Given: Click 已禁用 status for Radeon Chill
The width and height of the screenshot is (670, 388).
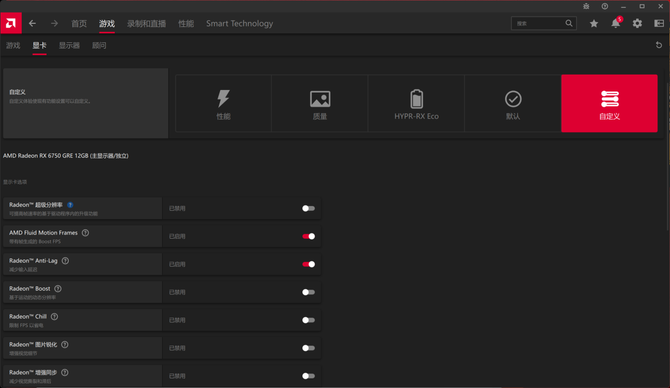Looking at the screenshot, I should click(177, 320).
